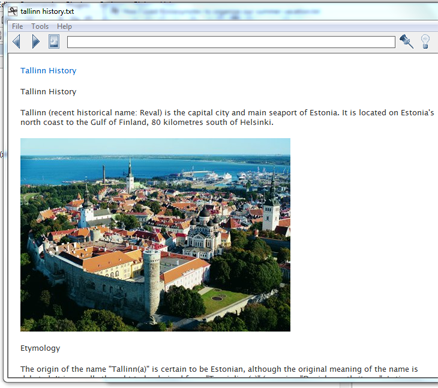Click the lightbulb icon in the toolbar
The height and width of the screenshot is (388, 438).
425,42
